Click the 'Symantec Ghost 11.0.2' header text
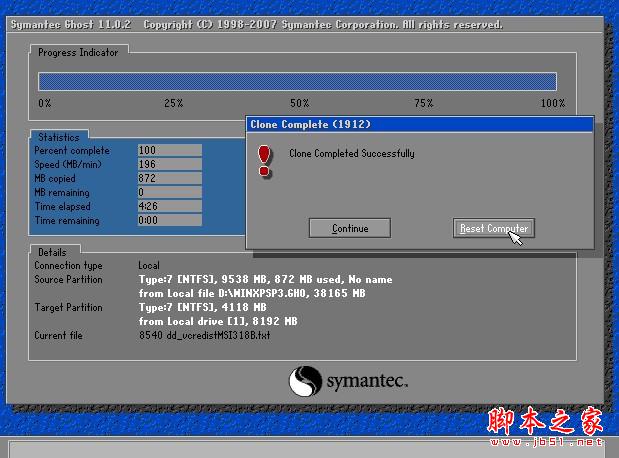 pos(71,24)
